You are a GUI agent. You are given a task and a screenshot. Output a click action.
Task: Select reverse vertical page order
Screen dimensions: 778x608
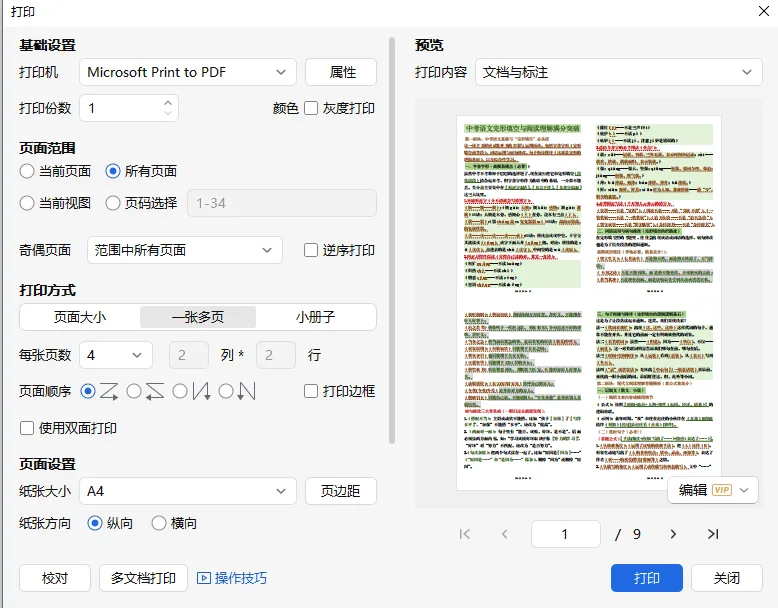226,392
